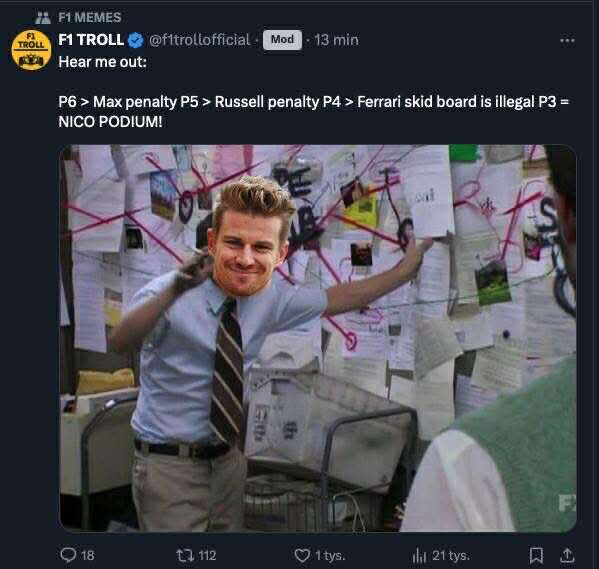Open the F1 TROLL profile avatar

(x=31, y=50)
